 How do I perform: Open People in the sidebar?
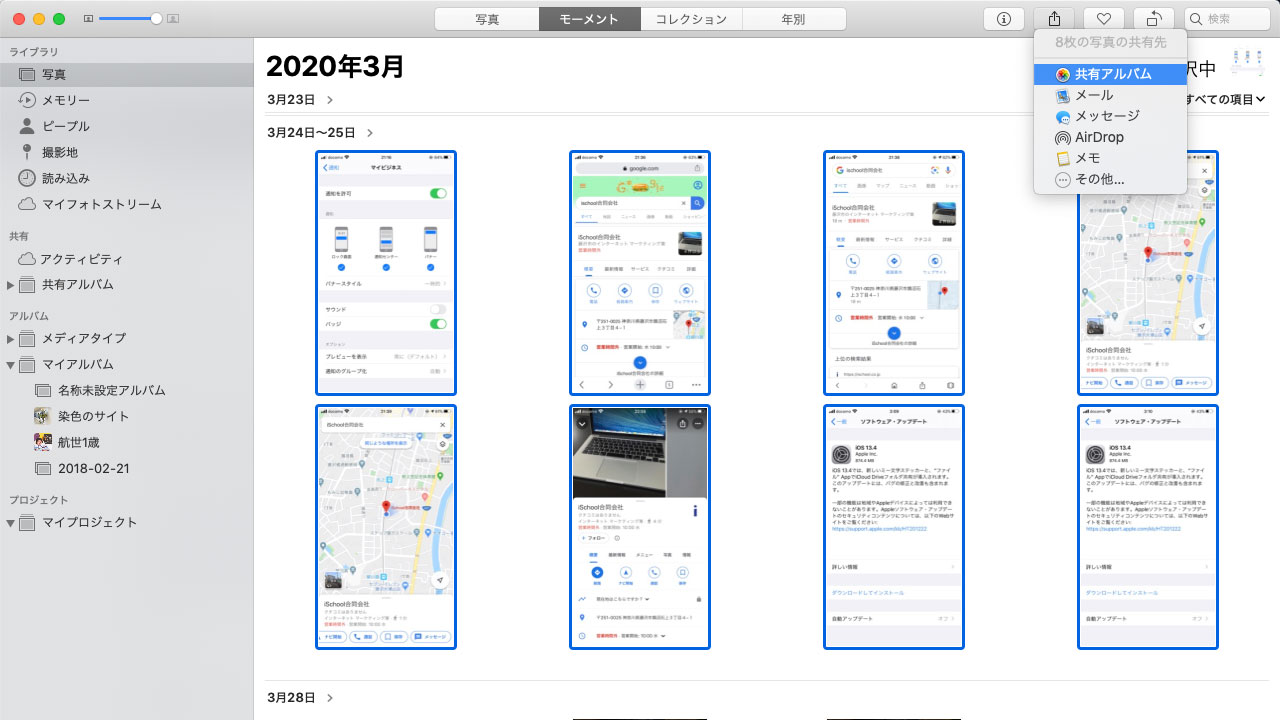pos(66,126)
